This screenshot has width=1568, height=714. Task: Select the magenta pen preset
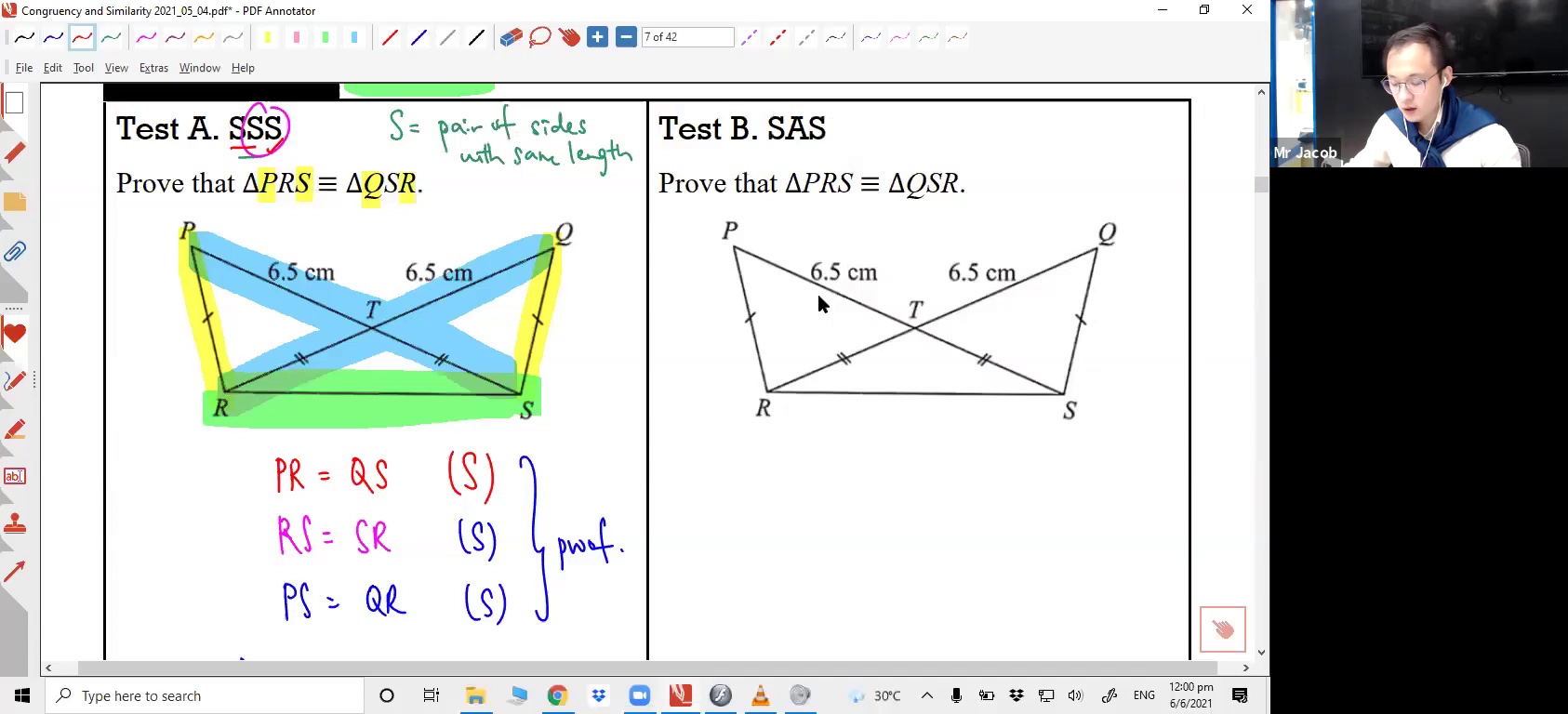pyautogui.click(x=146, y=38)
